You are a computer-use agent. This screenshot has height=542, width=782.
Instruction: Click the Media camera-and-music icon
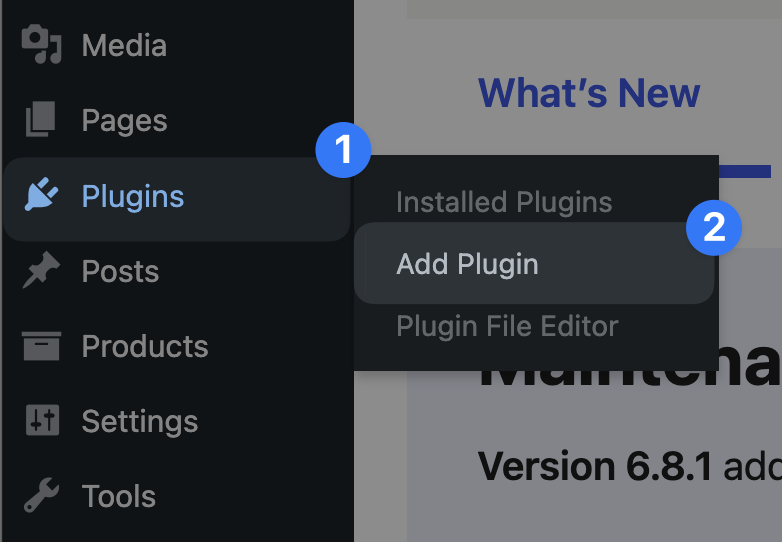tap(41, 45)
